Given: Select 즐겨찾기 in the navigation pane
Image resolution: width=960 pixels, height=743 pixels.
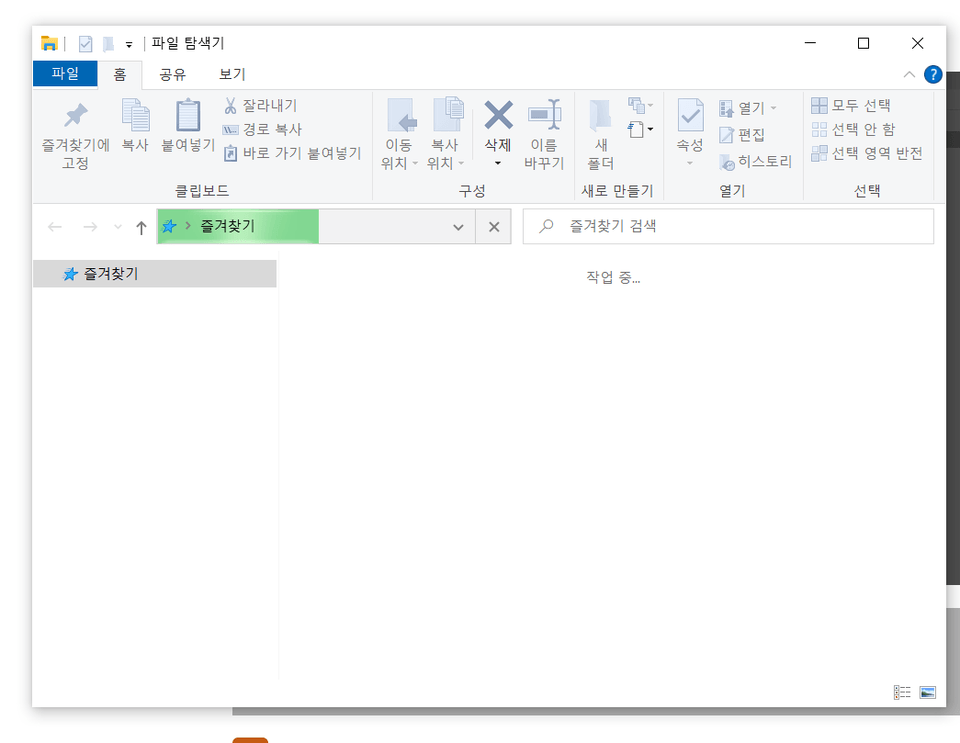Looking at the screenshot, I should pos(155,274).
